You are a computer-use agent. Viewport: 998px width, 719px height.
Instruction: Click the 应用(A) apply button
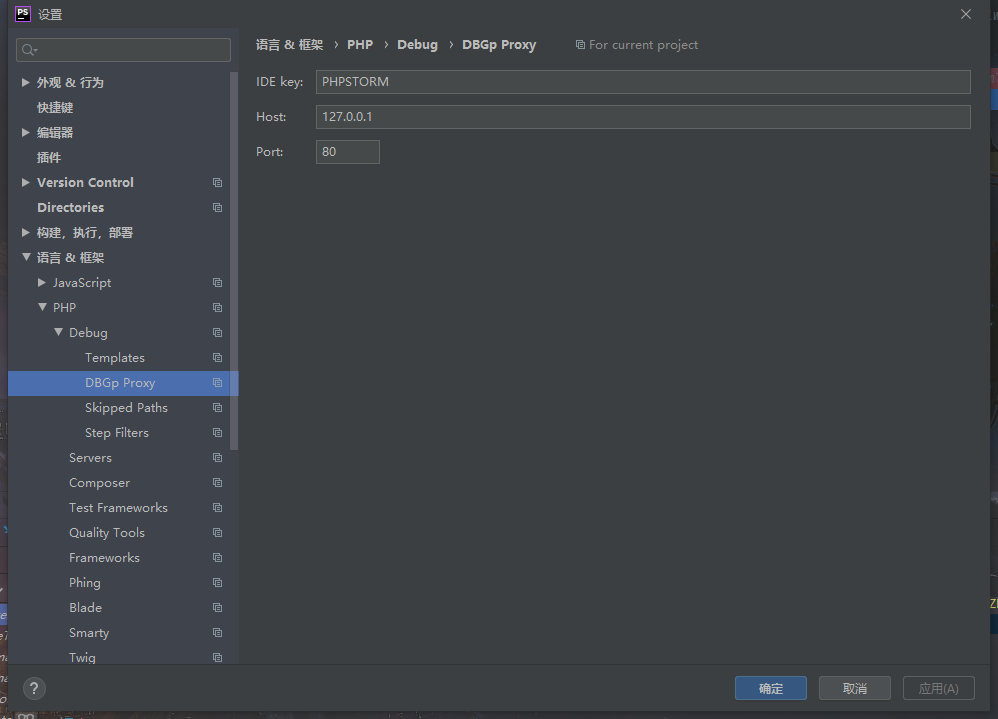pyautogui.click(x=939, y=688)
